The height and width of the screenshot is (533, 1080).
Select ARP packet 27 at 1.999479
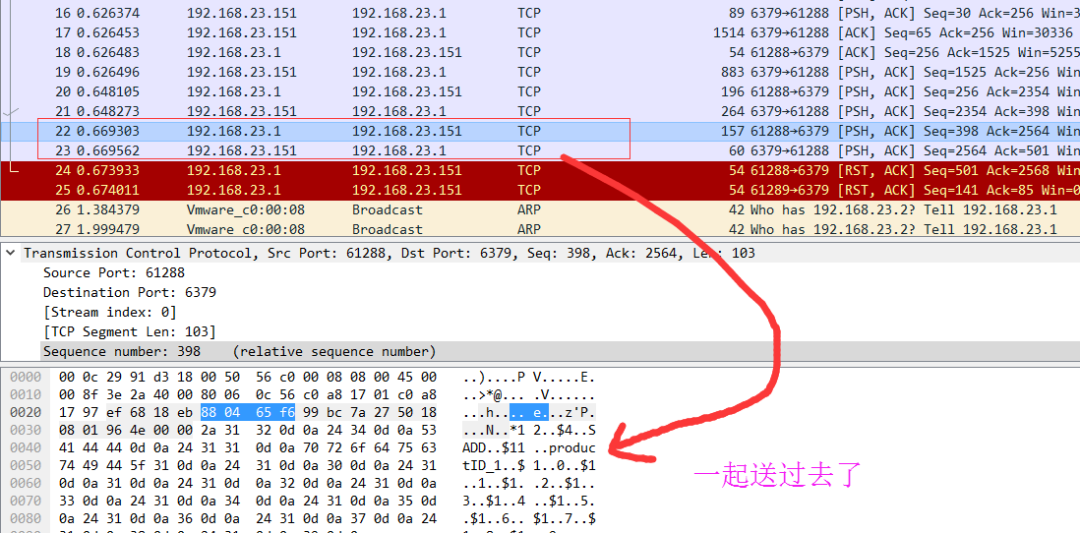[540, 229]
